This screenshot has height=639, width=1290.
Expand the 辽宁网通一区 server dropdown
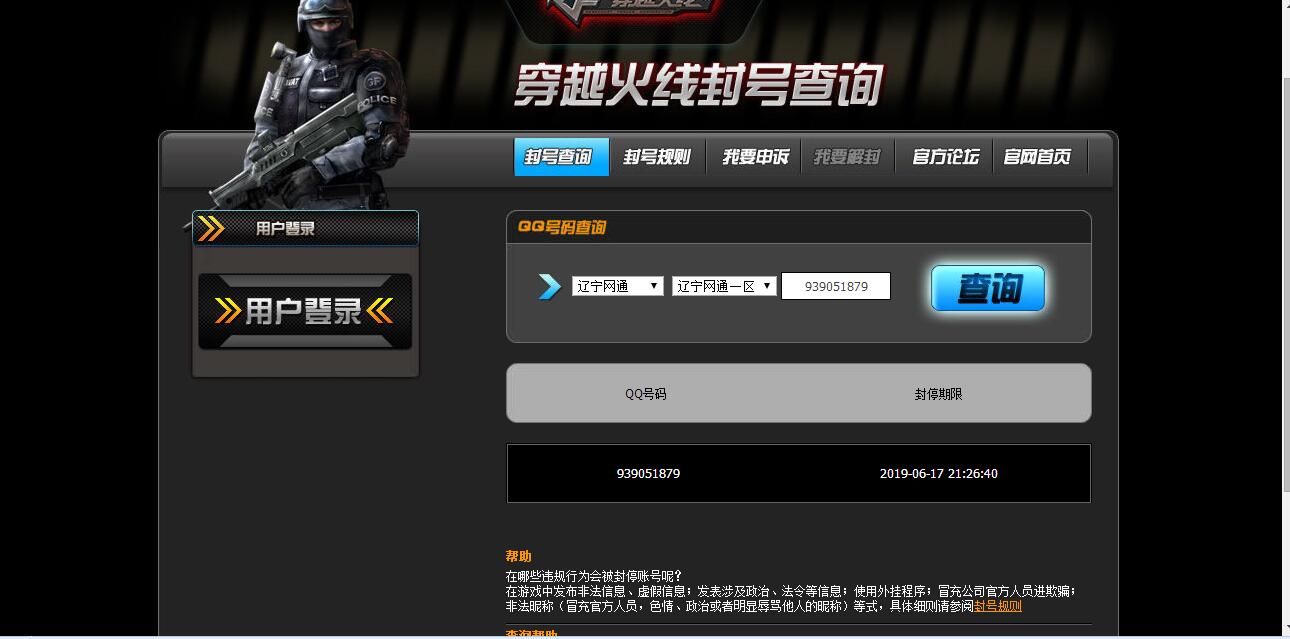[724, 286]
